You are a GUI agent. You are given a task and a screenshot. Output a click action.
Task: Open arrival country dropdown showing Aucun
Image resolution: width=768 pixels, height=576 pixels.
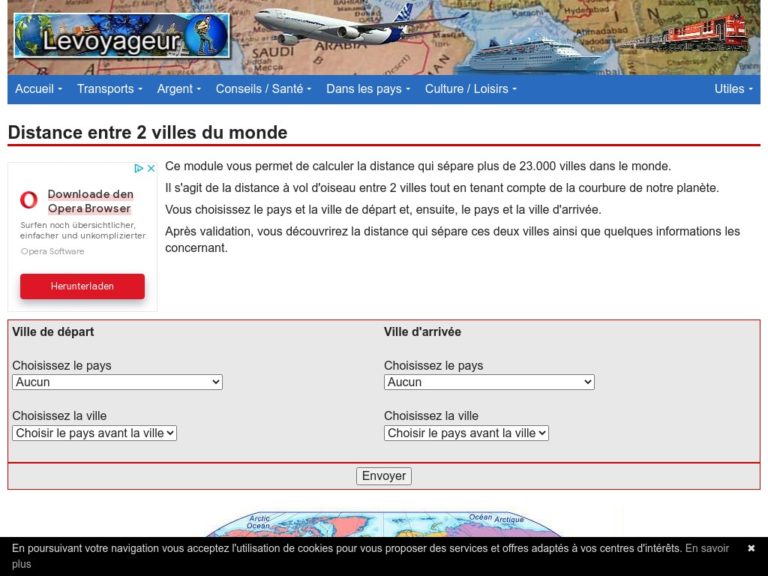tap(489, 382)
